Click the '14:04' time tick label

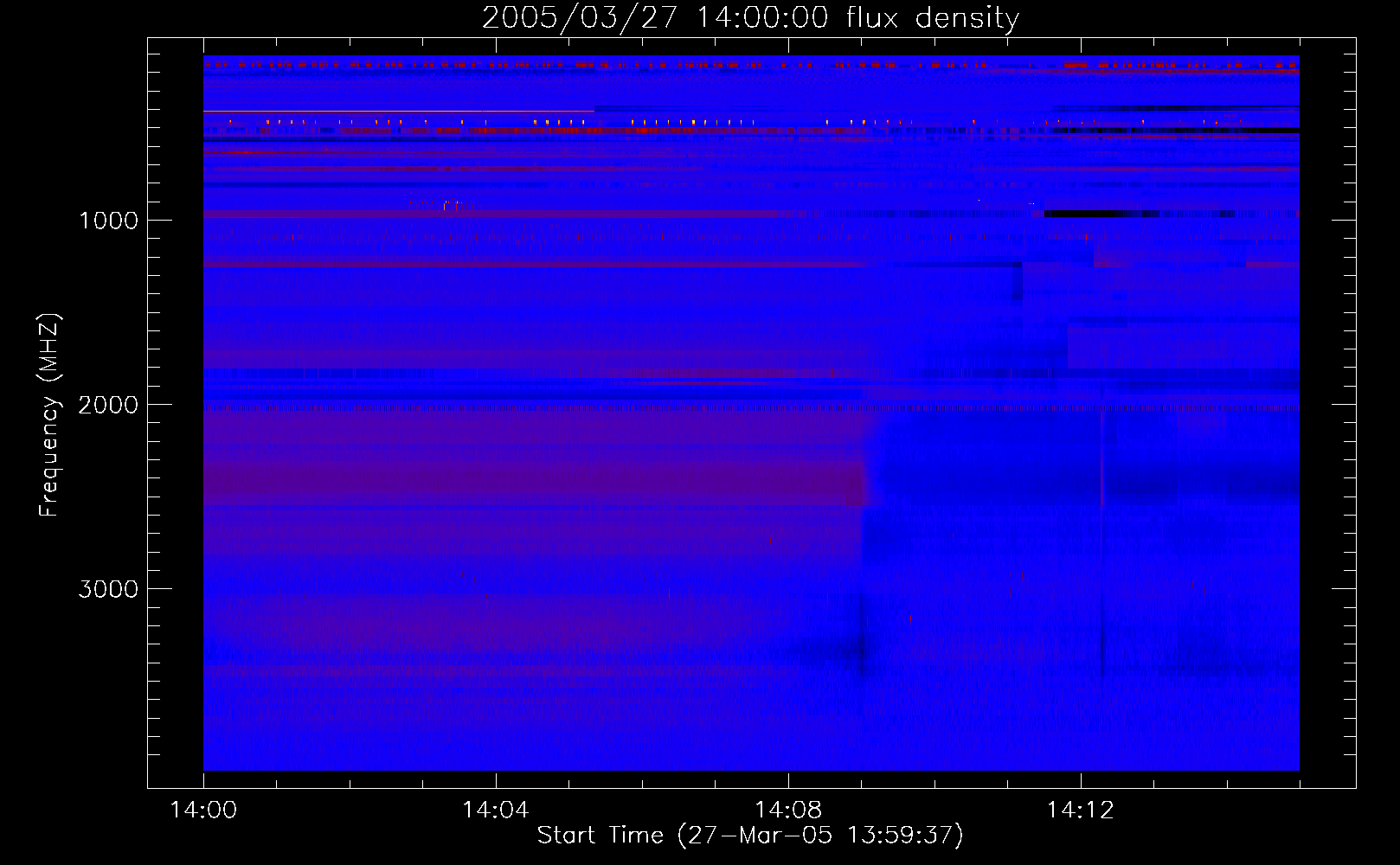tap(496, 810)
